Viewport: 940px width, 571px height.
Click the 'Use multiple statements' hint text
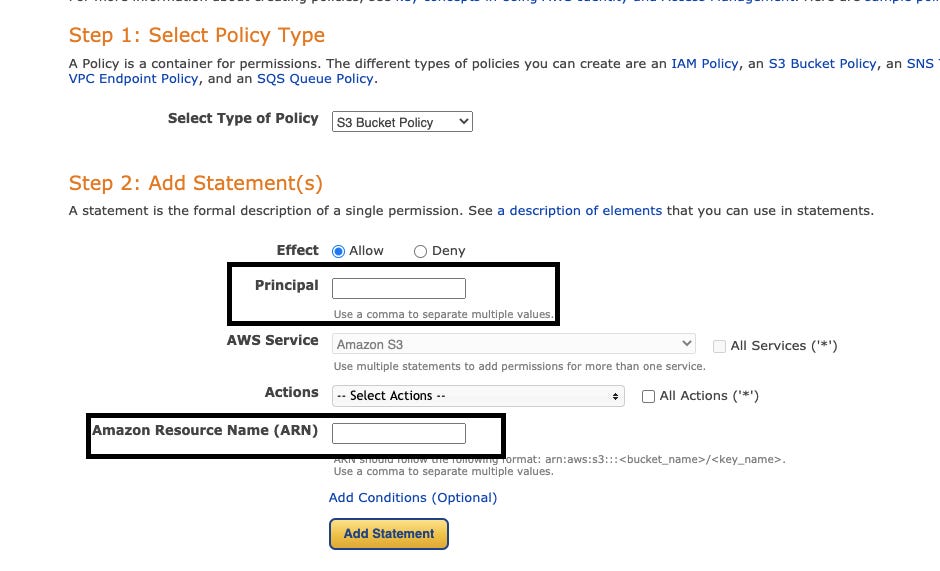point(520,366)
